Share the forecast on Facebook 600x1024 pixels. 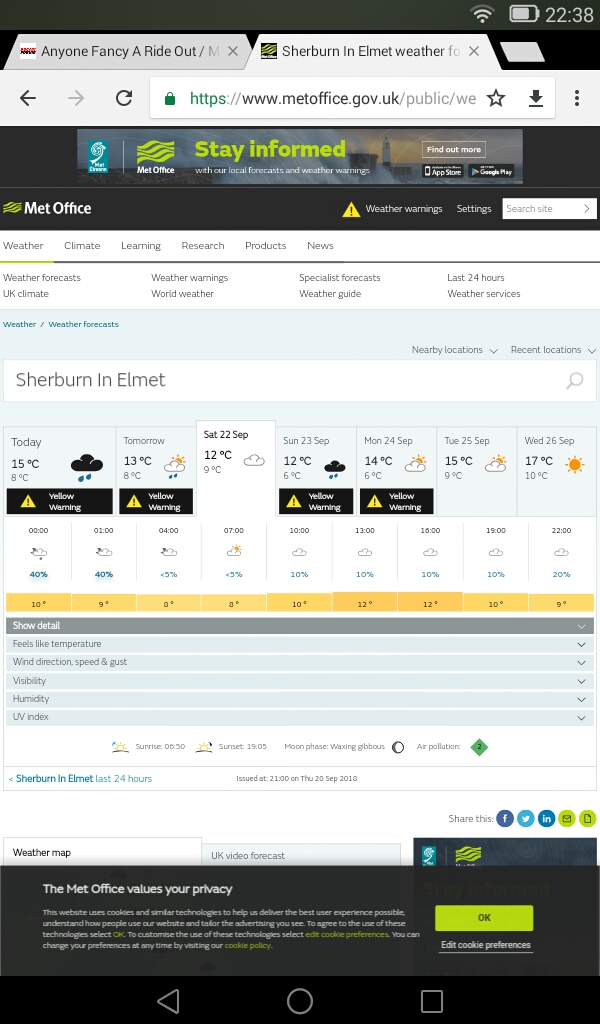(505, 818)
